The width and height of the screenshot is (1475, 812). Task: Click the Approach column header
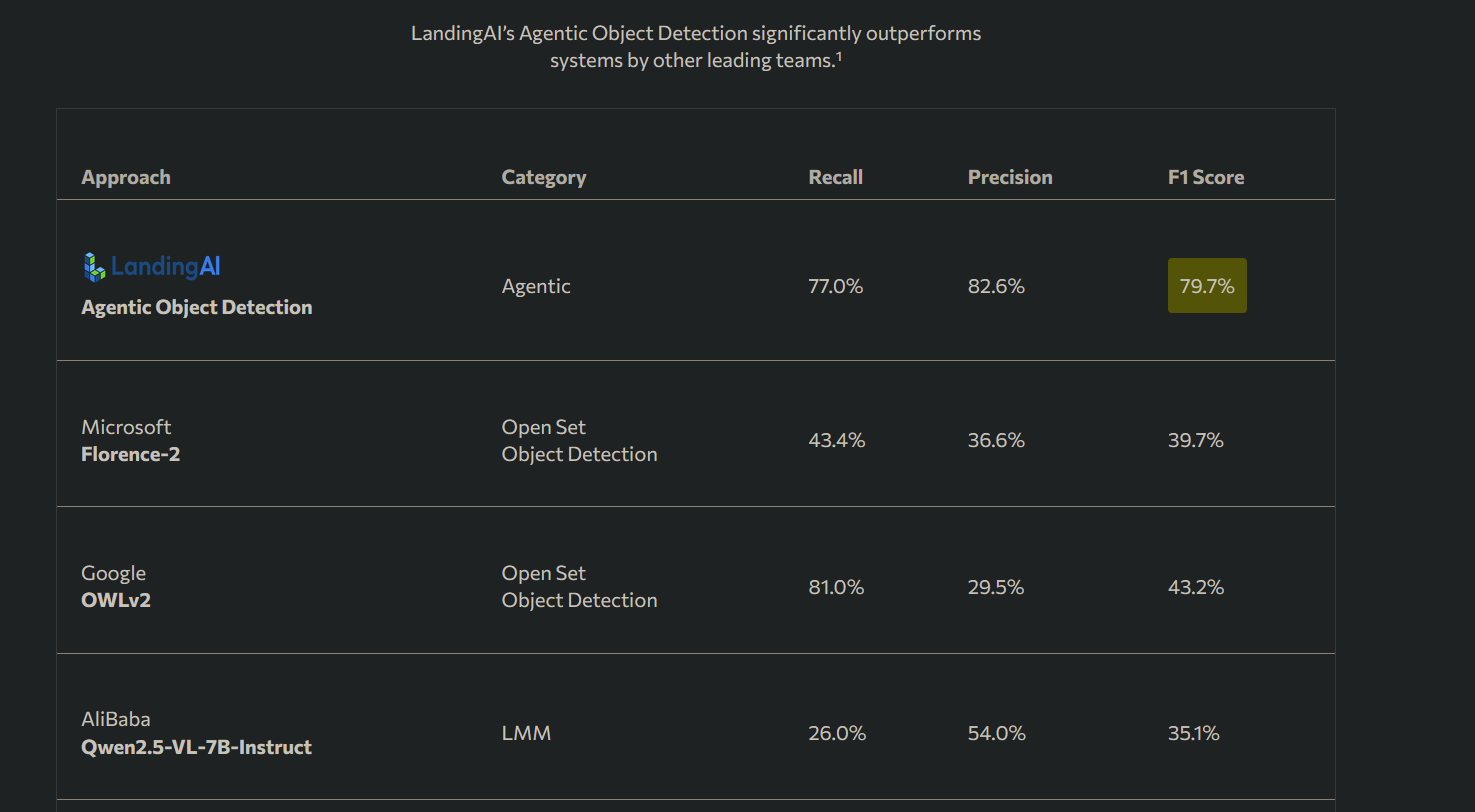point(126,177)
